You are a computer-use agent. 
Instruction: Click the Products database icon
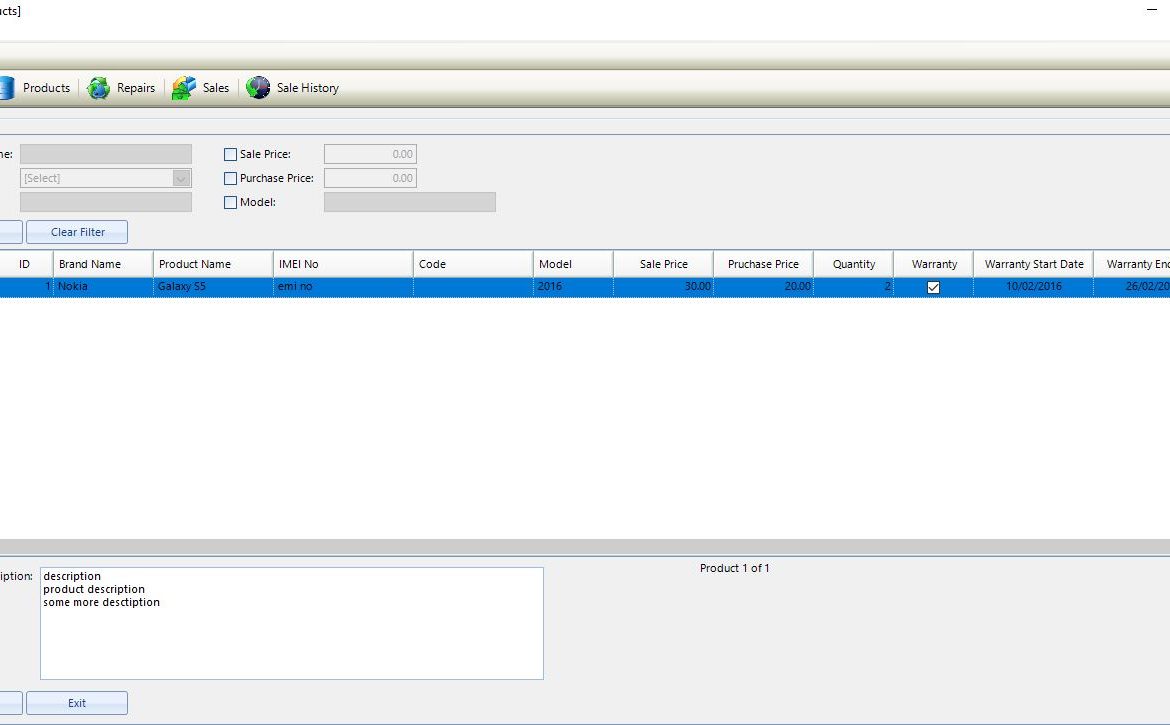5,88
